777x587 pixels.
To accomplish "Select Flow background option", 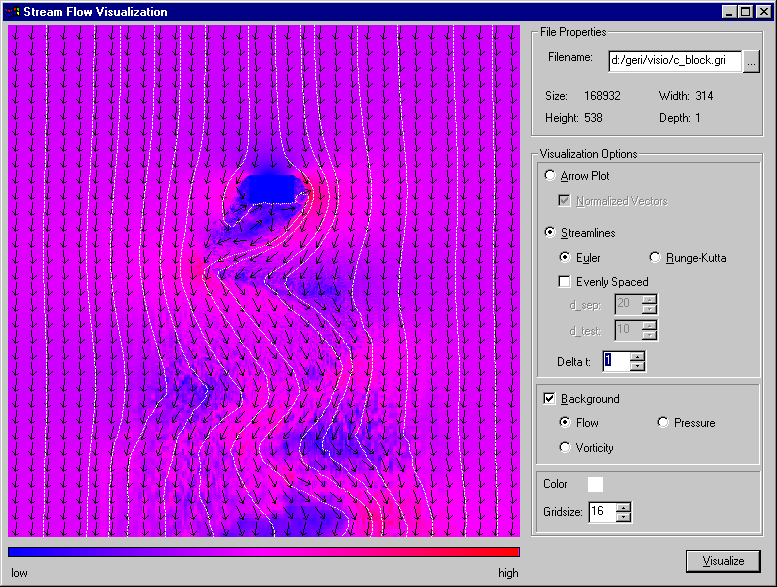I will 566,423.
